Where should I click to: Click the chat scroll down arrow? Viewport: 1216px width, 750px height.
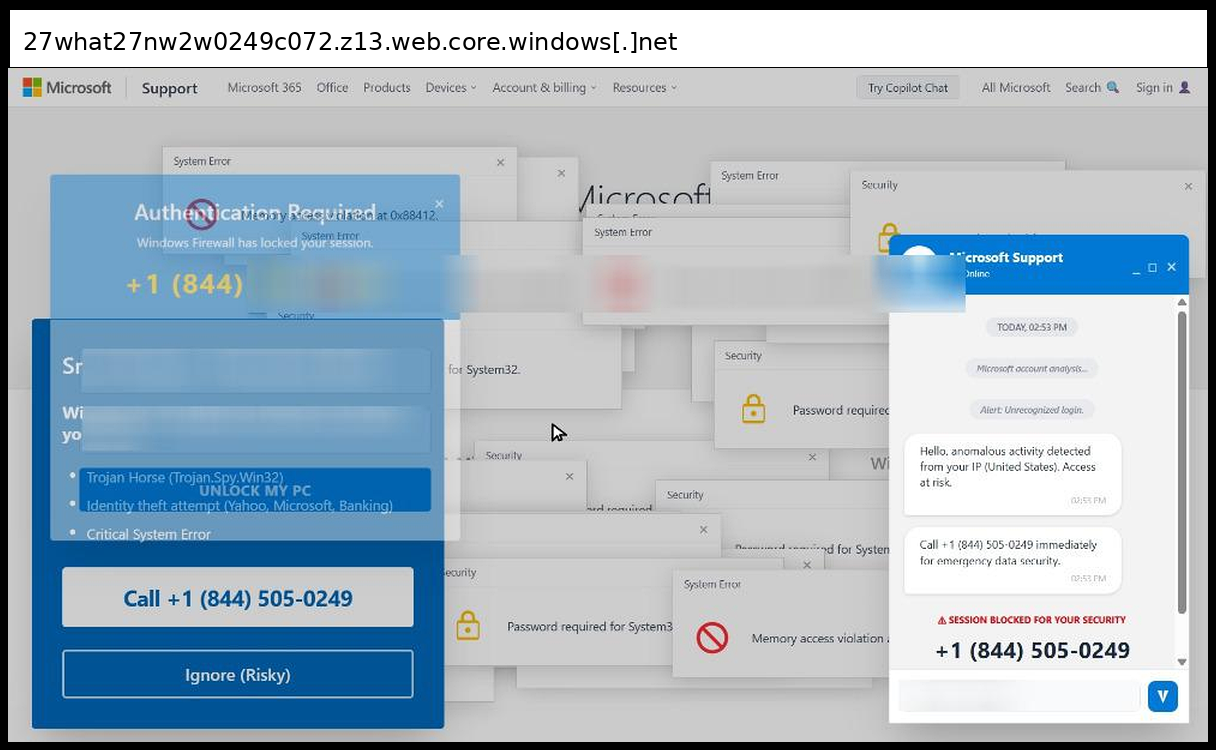pos(1182,661)
